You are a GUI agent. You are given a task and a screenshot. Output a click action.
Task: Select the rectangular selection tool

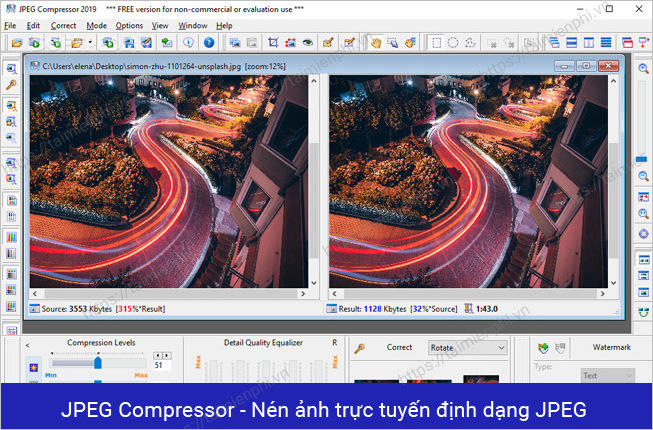[x=436, y=42]
